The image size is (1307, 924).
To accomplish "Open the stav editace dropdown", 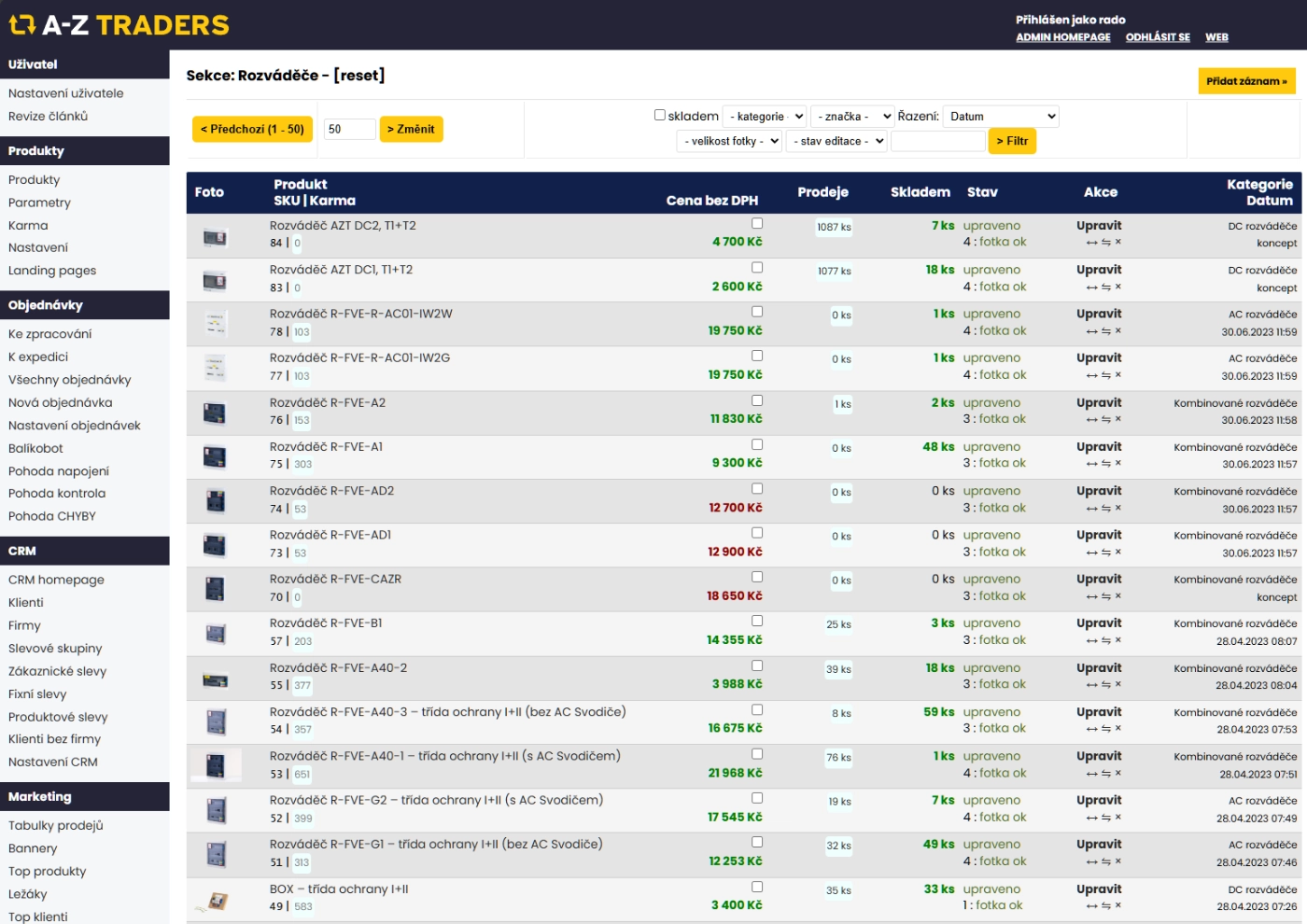I will [x=836, y=142].
